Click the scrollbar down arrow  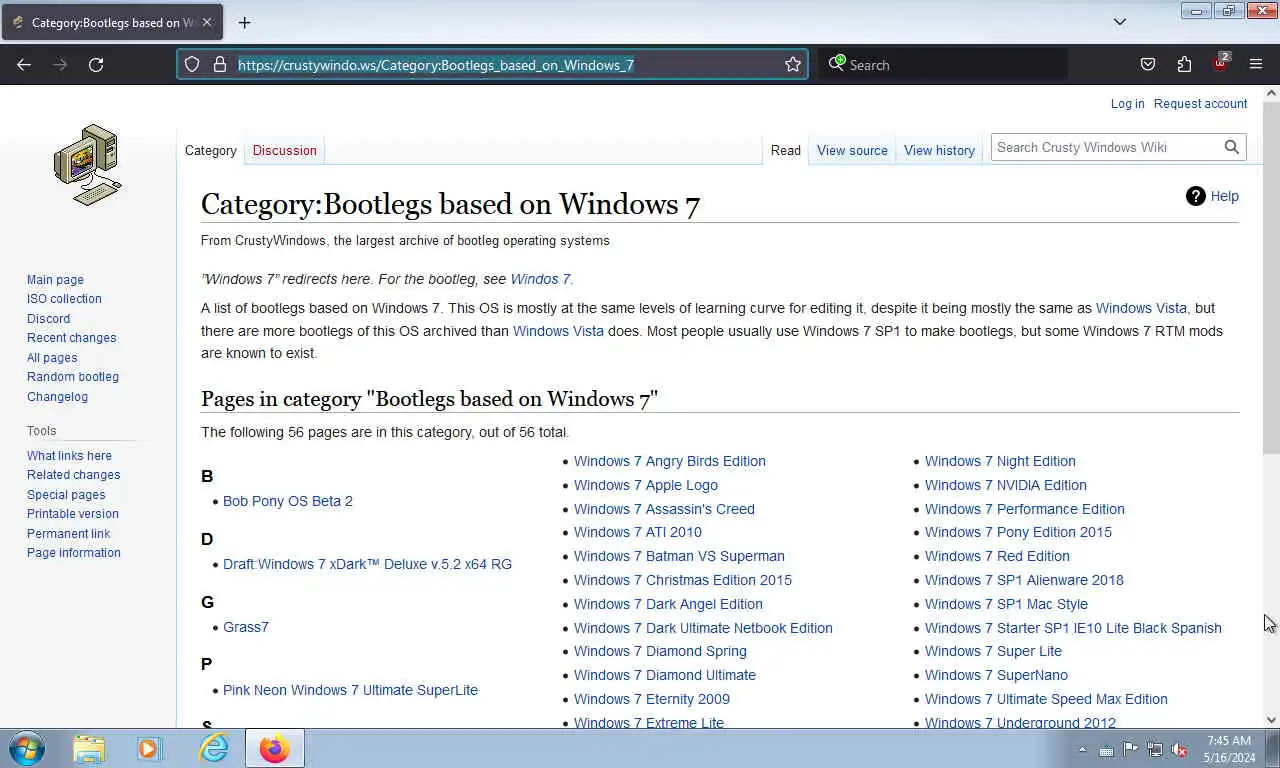1271,719
